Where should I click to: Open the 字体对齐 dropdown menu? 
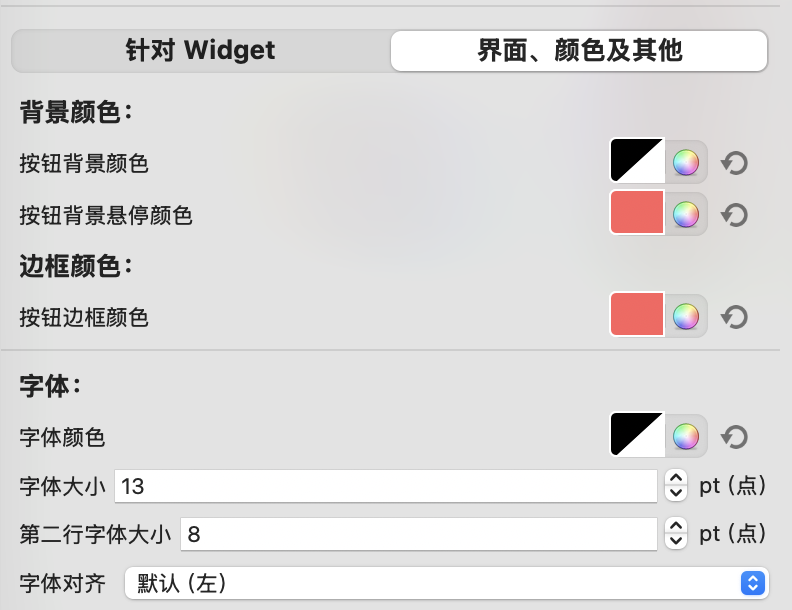coord(447,583)
